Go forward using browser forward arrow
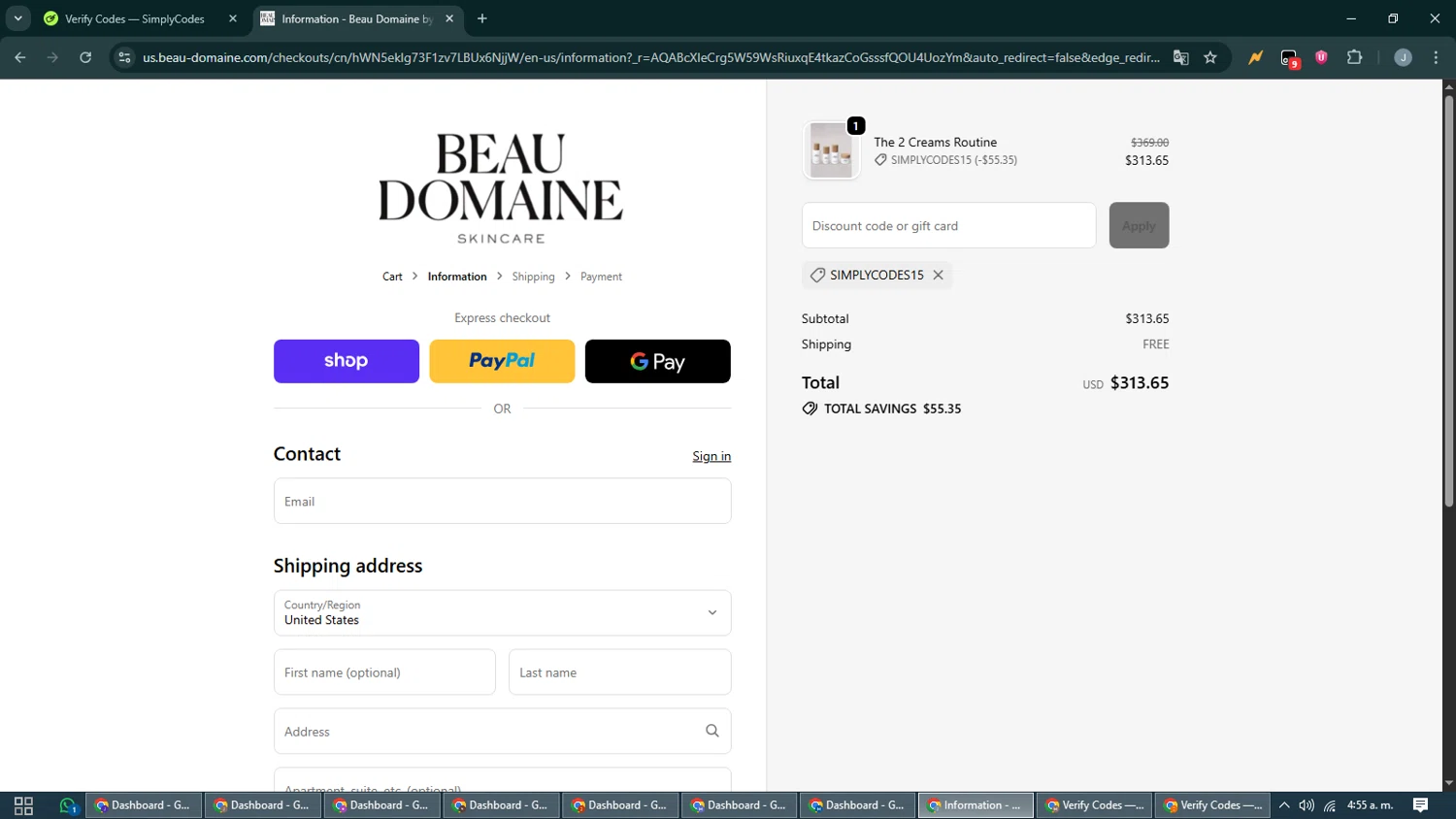Screen dimensions: 1456x819 click(x=52, y=58)
